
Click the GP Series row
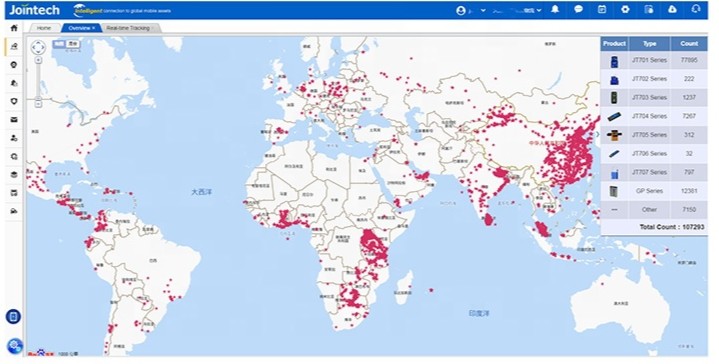point(654,191)
